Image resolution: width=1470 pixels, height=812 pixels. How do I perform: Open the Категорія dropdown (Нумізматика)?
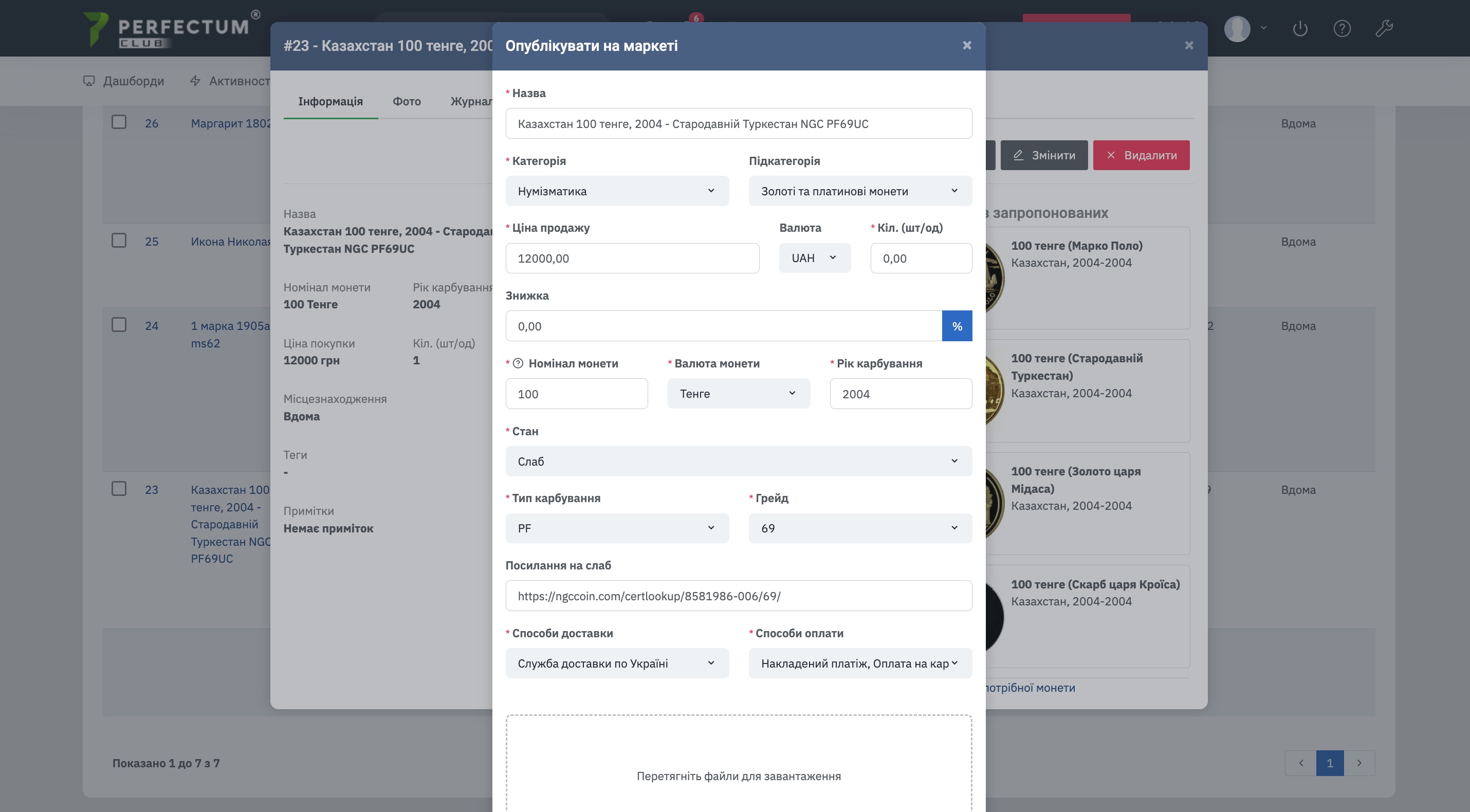click(616, 191)
